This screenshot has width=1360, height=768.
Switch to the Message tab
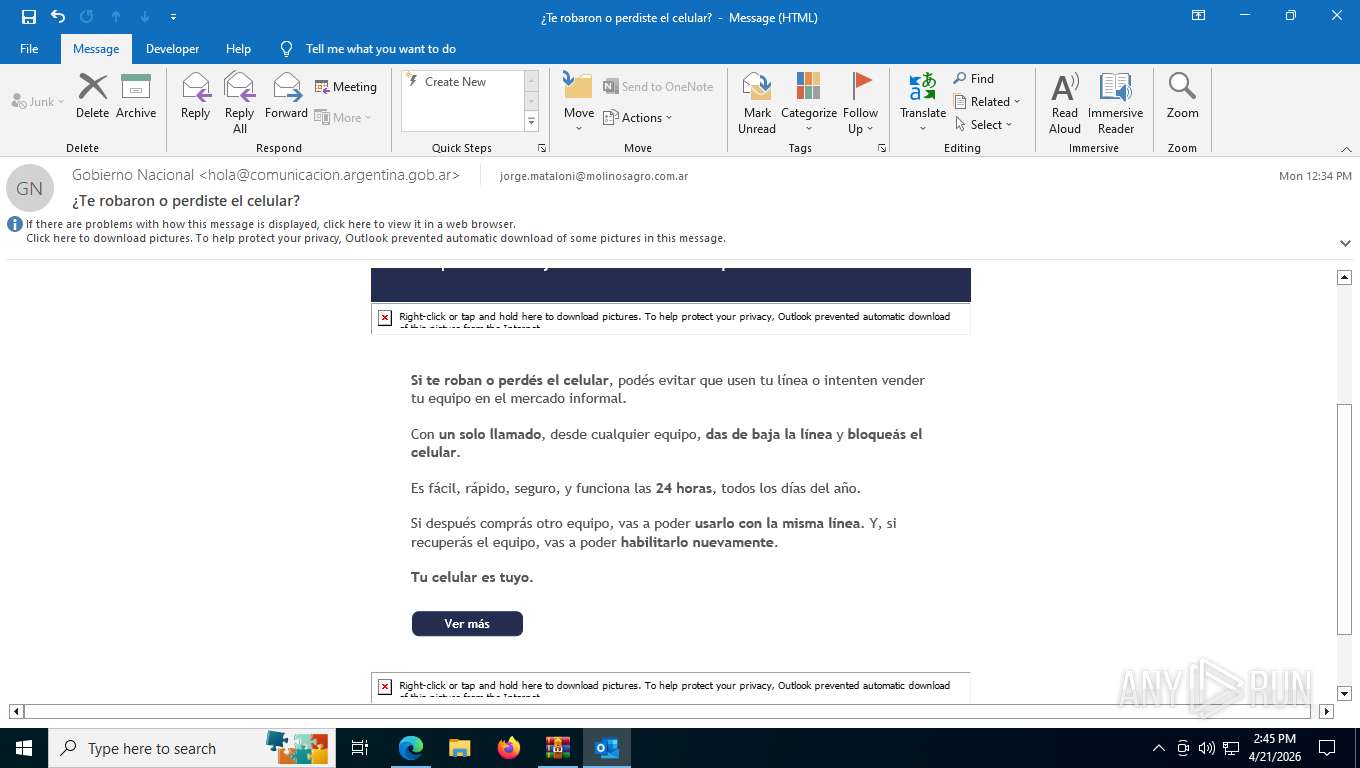pyautogui.click(x=96, y=48)
